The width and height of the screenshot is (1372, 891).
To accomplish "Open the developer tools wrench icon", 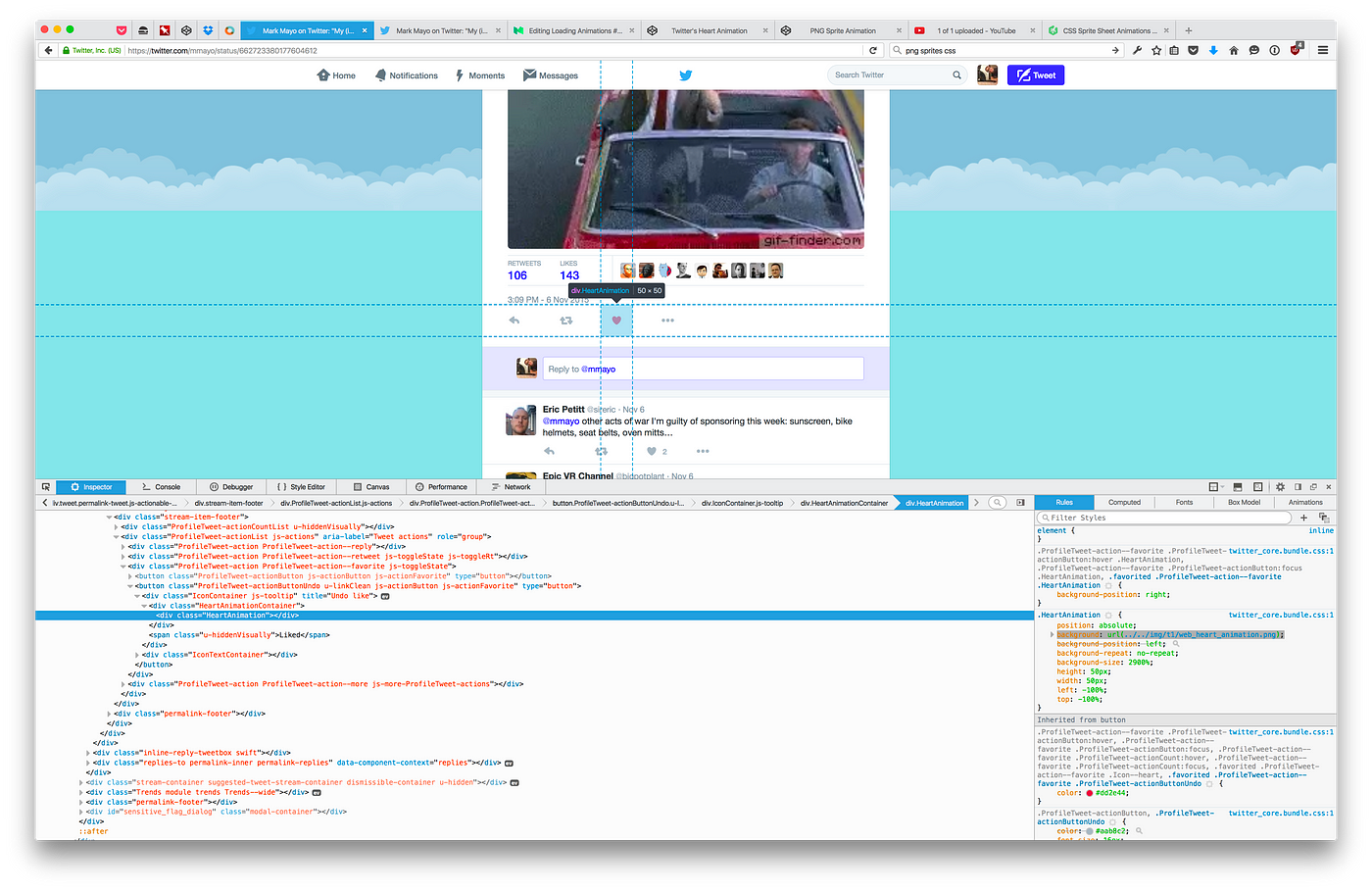I will pos(1137,50).
